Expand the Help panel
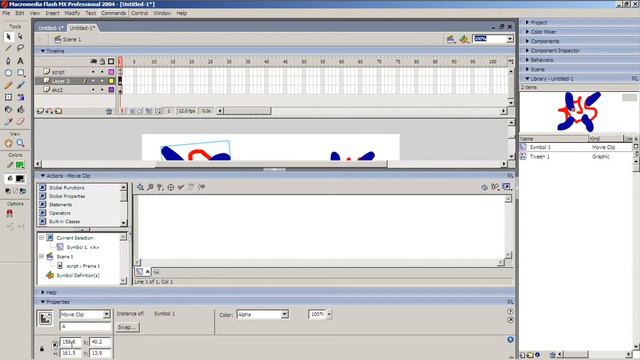Screen dimensions: 640x360 click(42, 292)
